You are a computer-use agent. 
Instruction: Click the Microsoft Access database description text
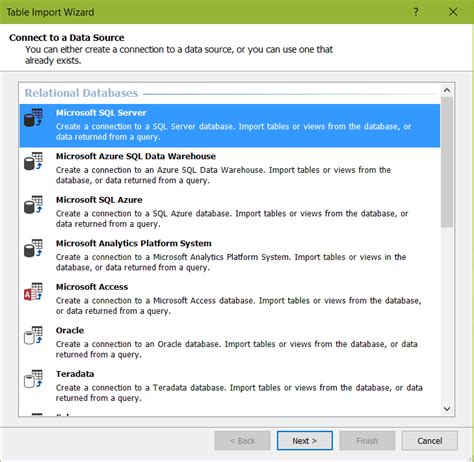click(238, 306)
